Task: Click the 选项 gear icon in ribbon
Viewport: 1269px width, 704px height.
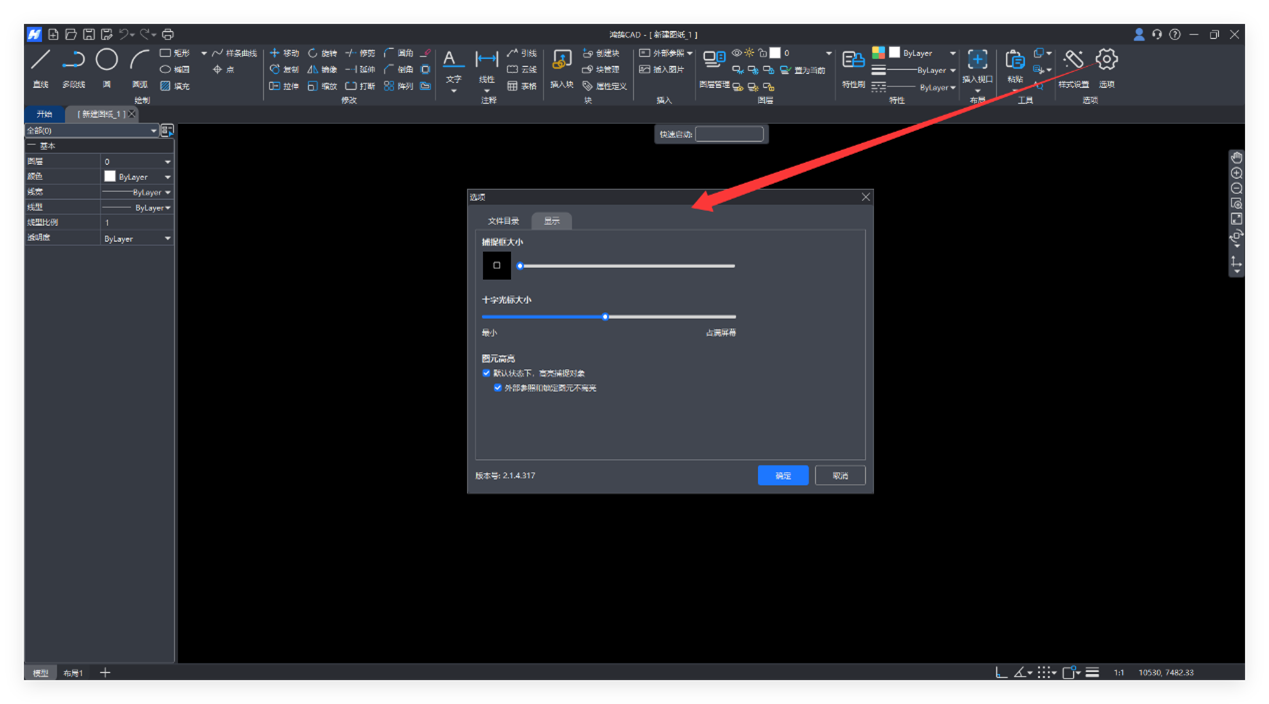Action: (x=1106, y=61)
